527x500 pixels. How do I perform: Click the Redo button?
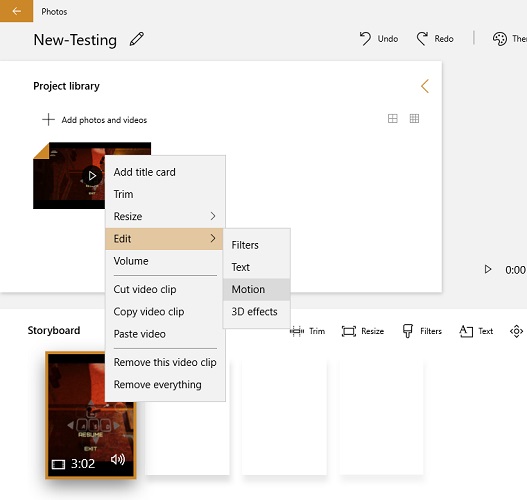[435, 39]
